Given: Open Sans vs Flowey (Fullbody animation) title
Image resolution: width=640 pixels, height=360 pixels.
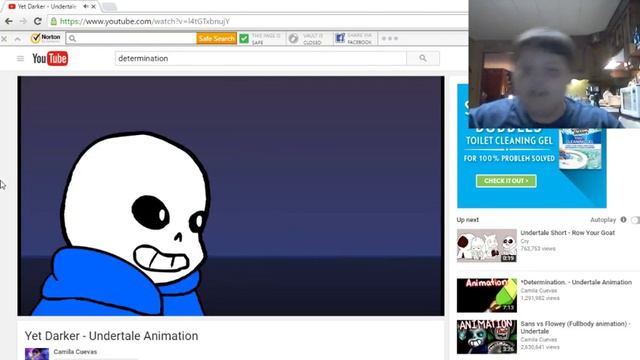Looking at the screenshot, I should (575, 327).
